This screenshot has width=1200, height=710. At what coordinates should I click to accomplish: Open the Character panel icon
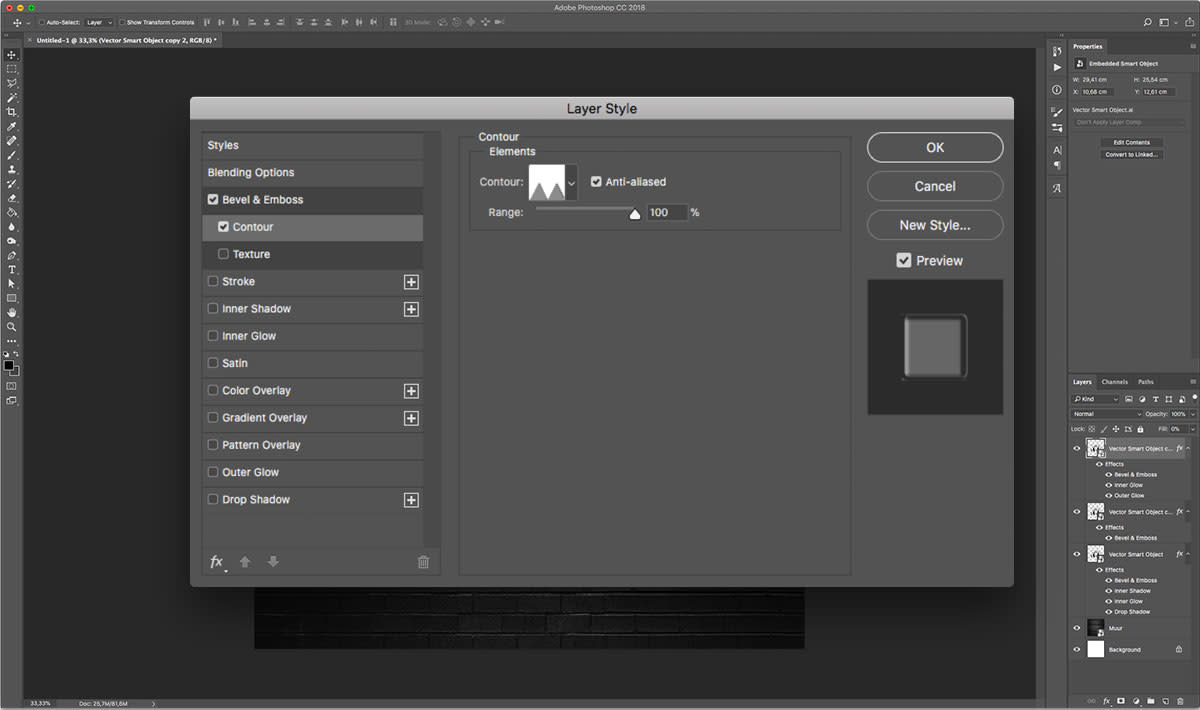1057,150
